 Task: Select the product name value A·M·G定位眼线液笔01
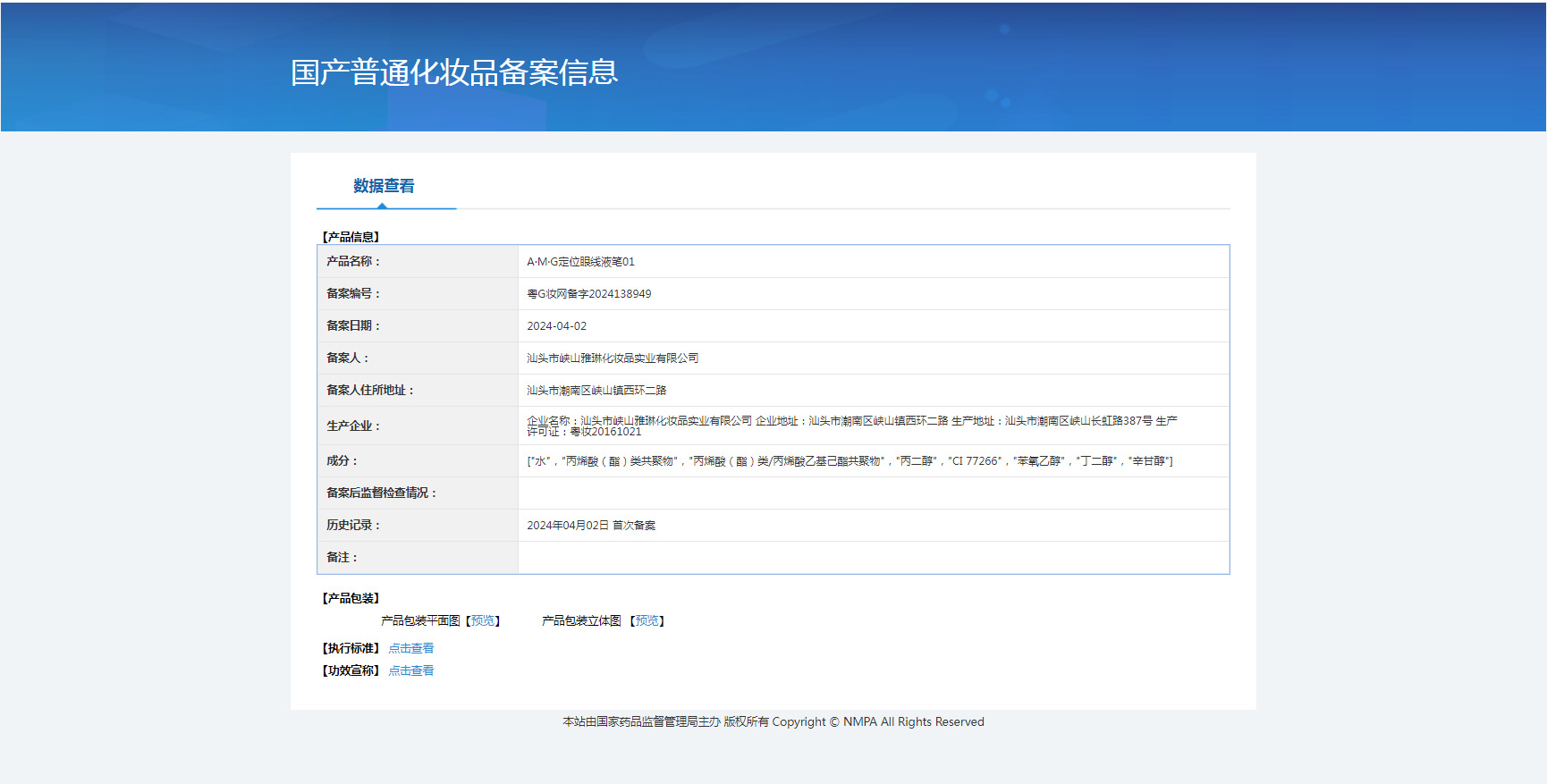pyautogui.click(x=580, y=262)
